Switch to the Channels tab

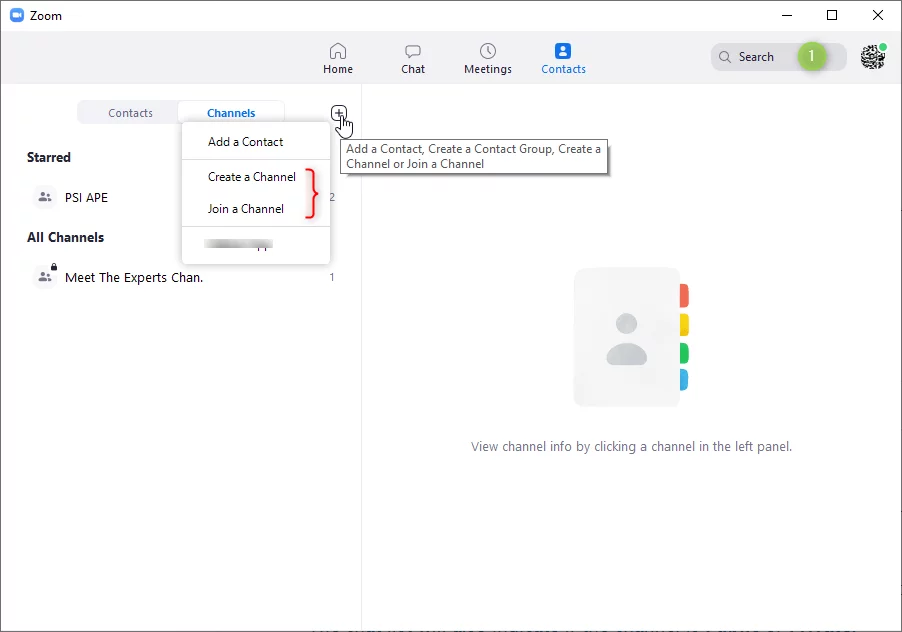tap(231, 113)
